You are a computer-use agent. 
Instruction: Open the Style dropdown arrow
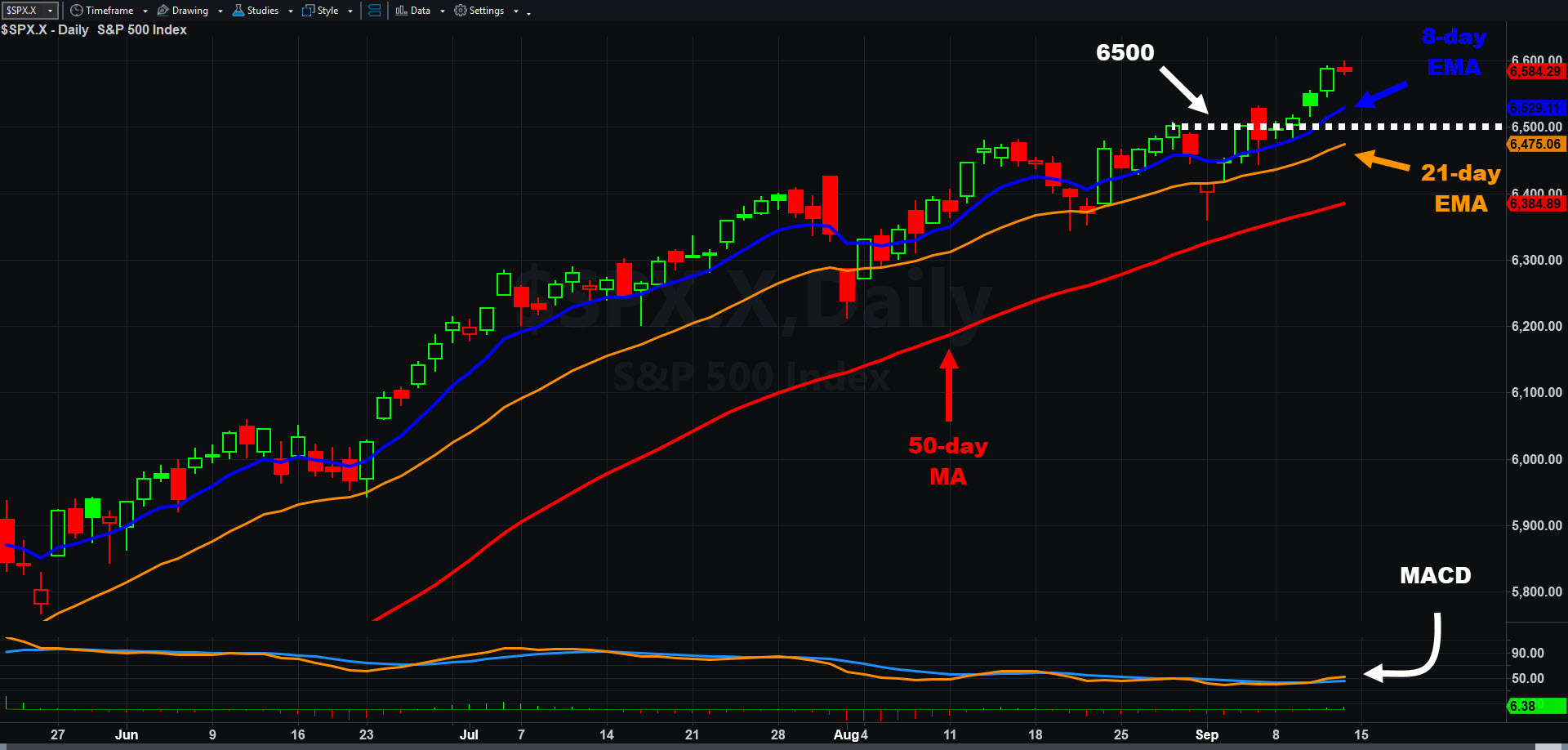(350, 11)
